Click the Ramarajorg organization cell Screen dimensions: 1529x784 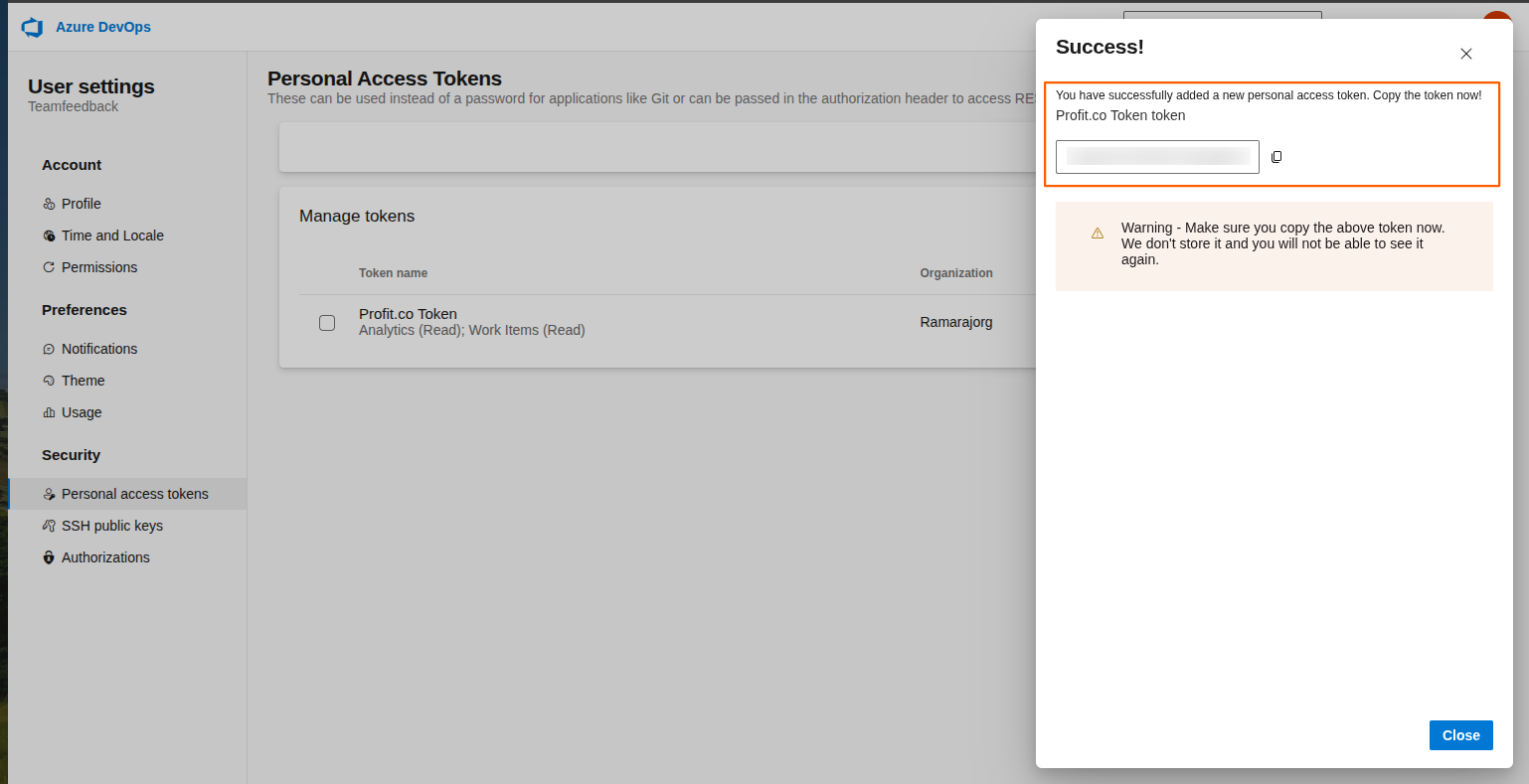coord(956,322)
